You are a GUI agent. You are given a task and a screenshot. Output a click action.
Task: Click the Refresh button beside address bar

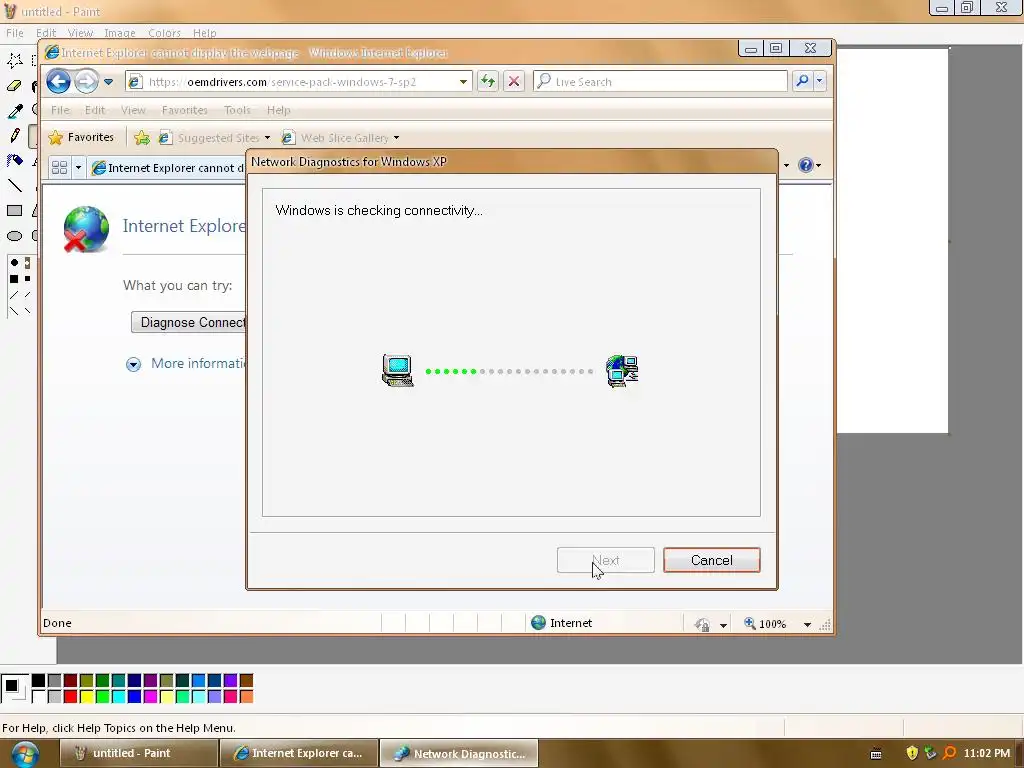(x=488, y=82)
